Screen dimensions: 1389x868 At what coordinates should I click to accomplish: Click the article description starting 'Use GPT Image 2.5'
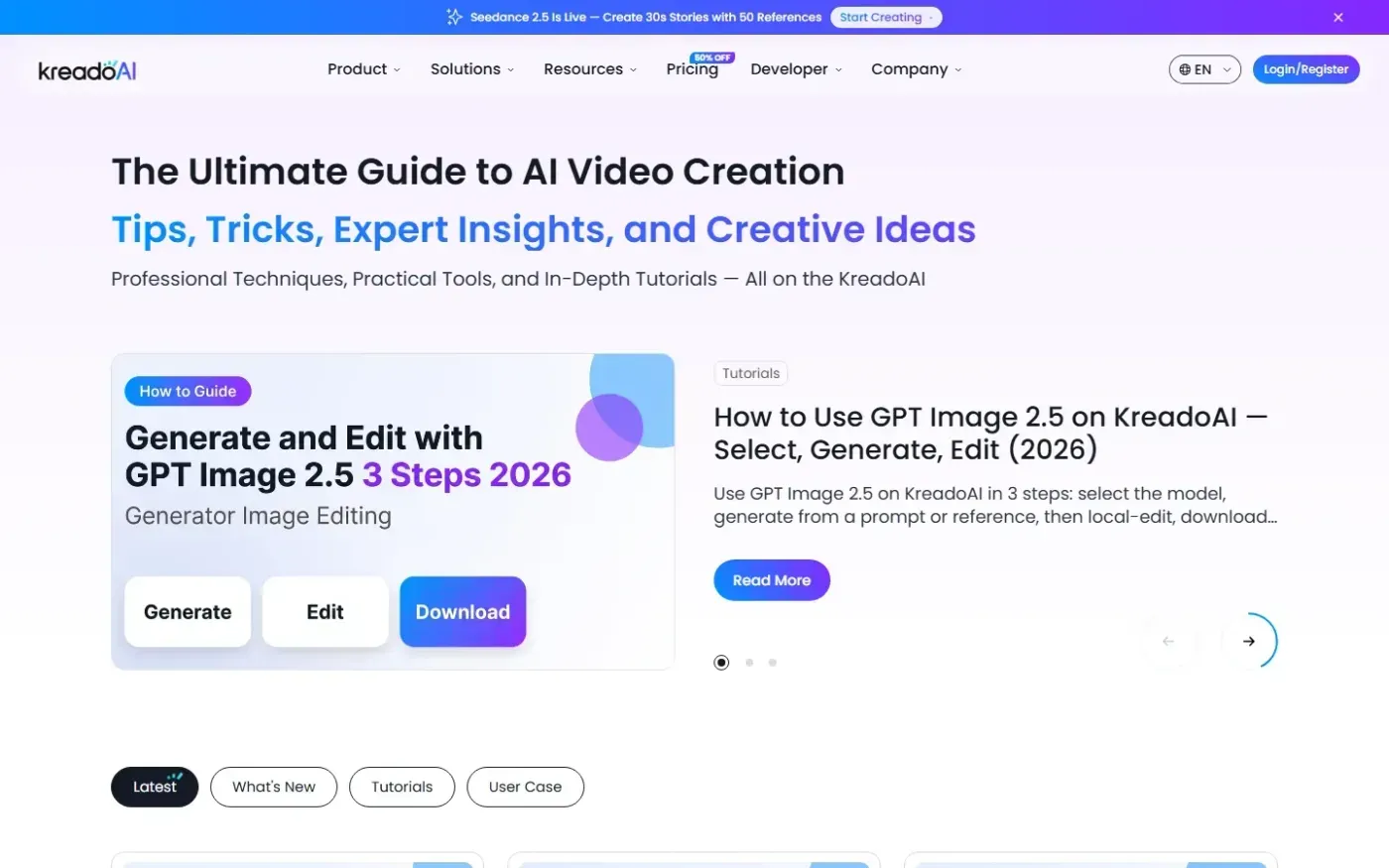995,505
